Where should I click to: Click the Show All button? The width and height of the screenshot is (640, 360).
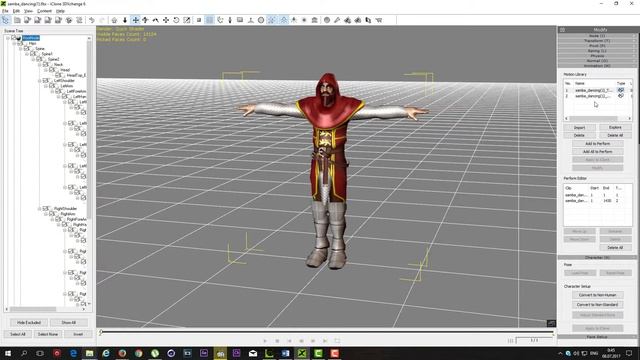click(69, 322)
